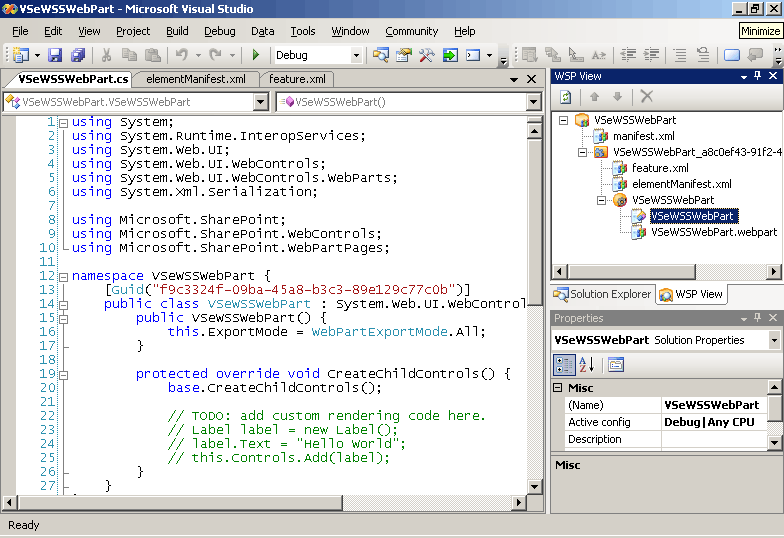Click the New Project toolbar icon
784x538 pixels.
click(20, 55)
